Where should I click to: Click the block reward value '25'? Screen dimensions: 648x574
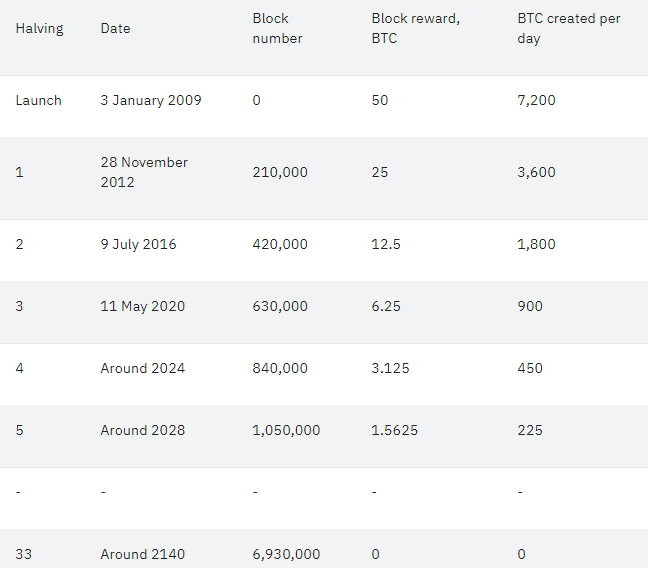tap(380, 172)
